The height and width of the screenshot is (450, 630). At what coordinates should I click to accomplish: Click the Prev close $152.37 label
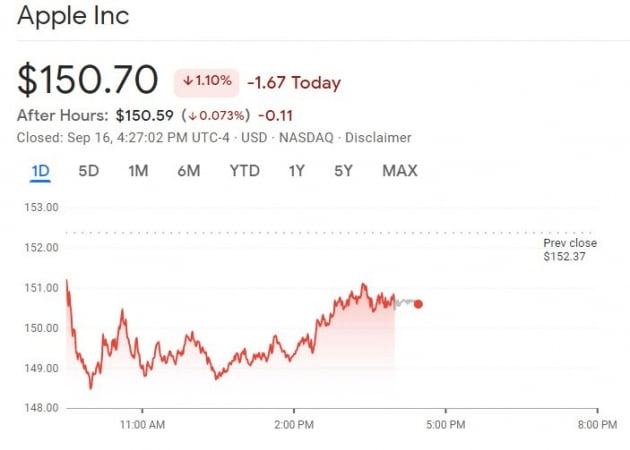[569, 251]
